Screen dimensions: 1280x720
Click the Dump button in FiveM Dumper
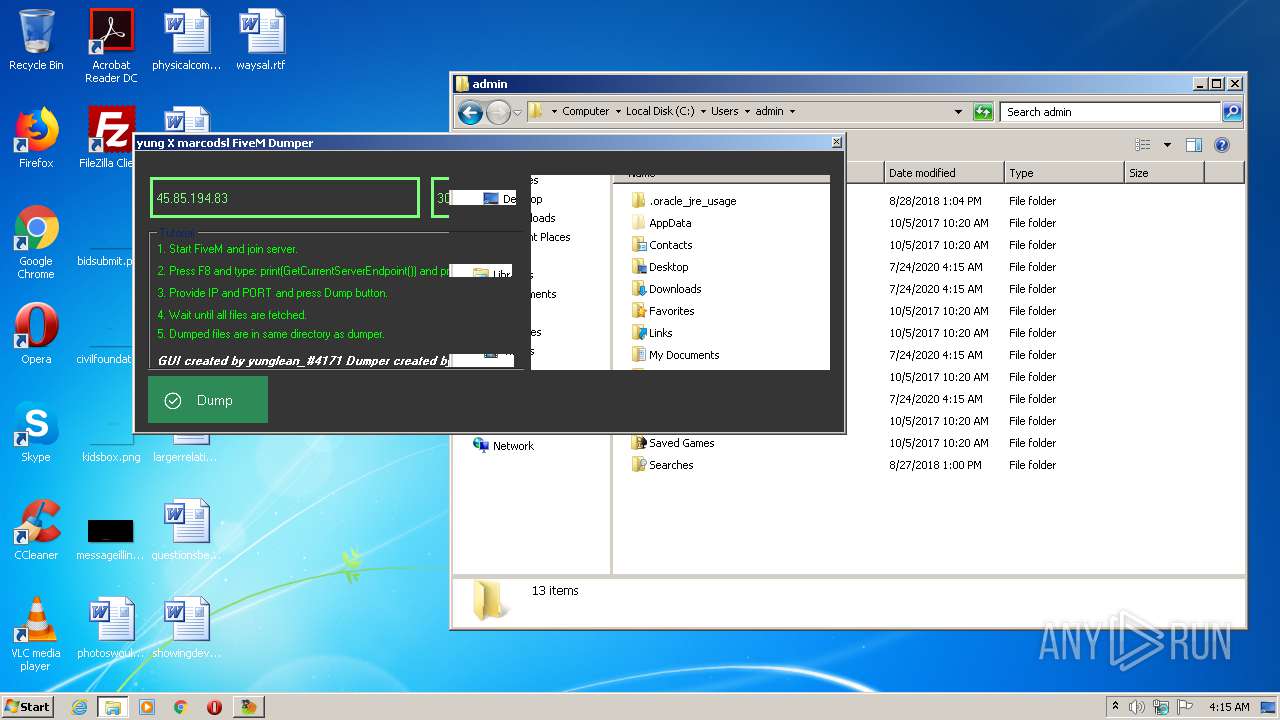point(208,400)
